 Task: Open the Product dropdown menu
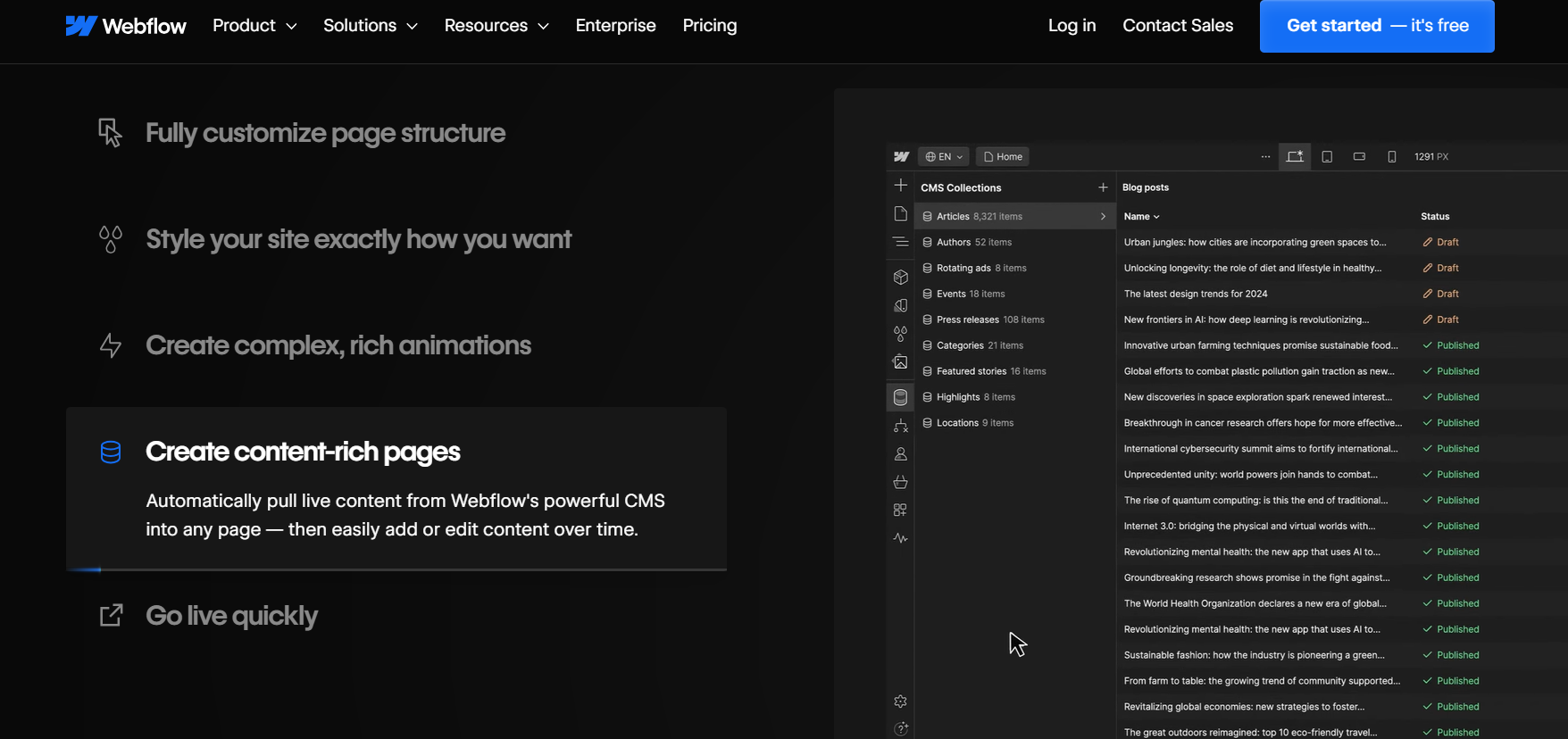point(254,26)
